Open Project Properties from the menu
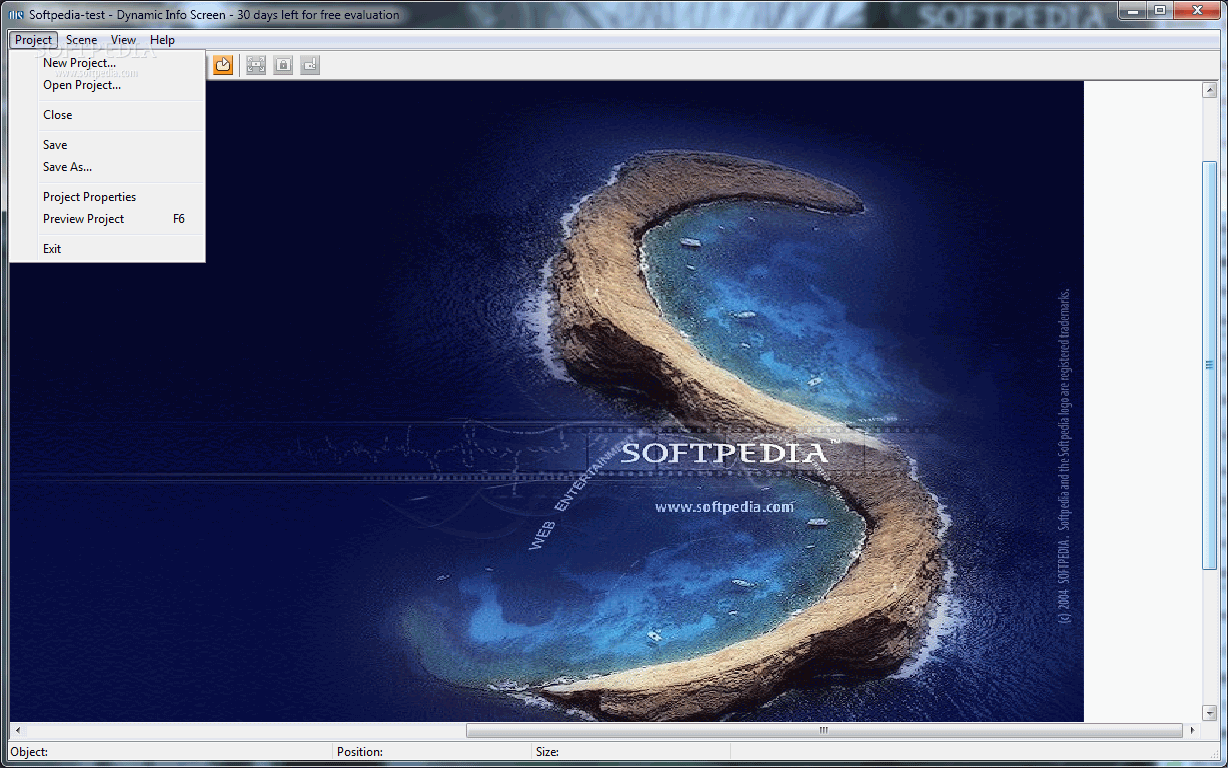This screenshot has width=1228, height=768. pos(107,197)
